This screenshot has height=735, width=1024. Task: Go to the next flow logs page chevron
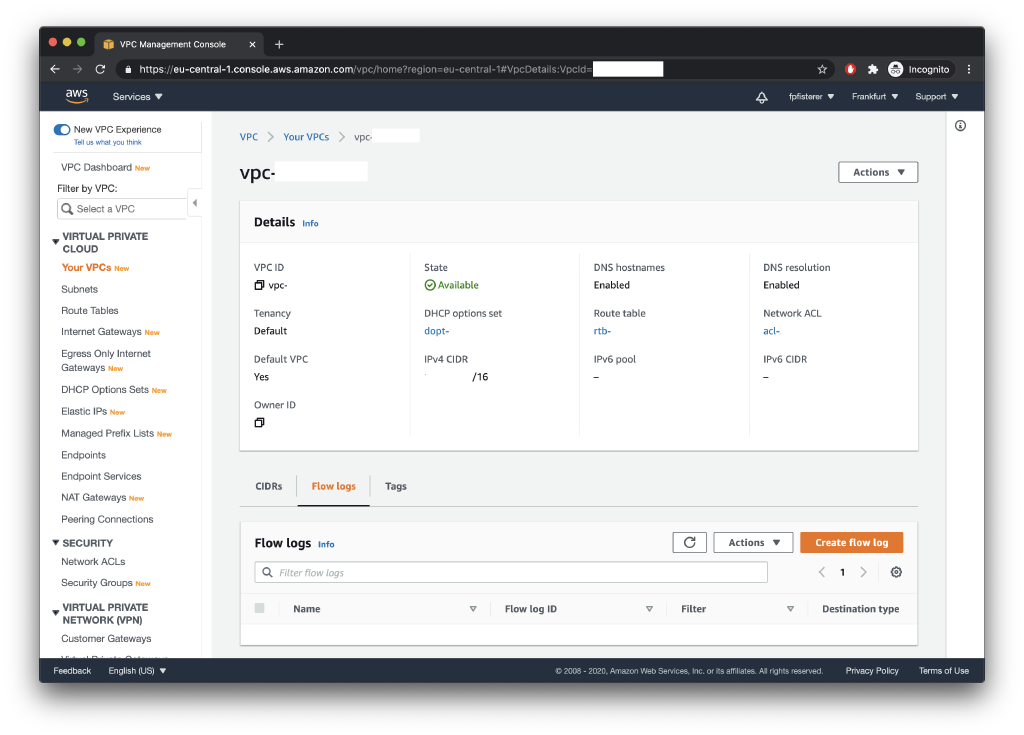tap(863, 572)
